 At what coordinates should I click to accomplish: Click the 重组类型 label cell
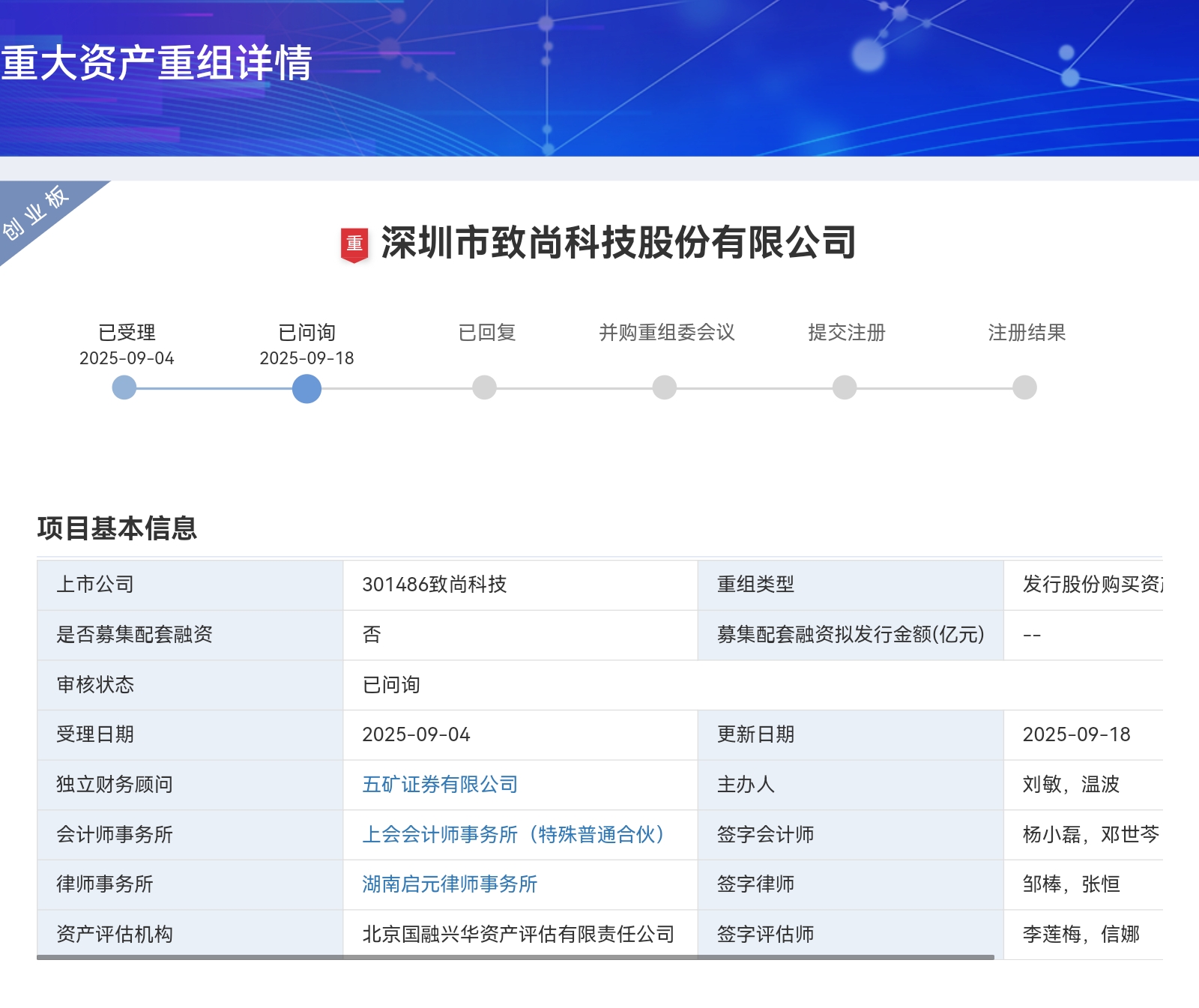[851, 585]
